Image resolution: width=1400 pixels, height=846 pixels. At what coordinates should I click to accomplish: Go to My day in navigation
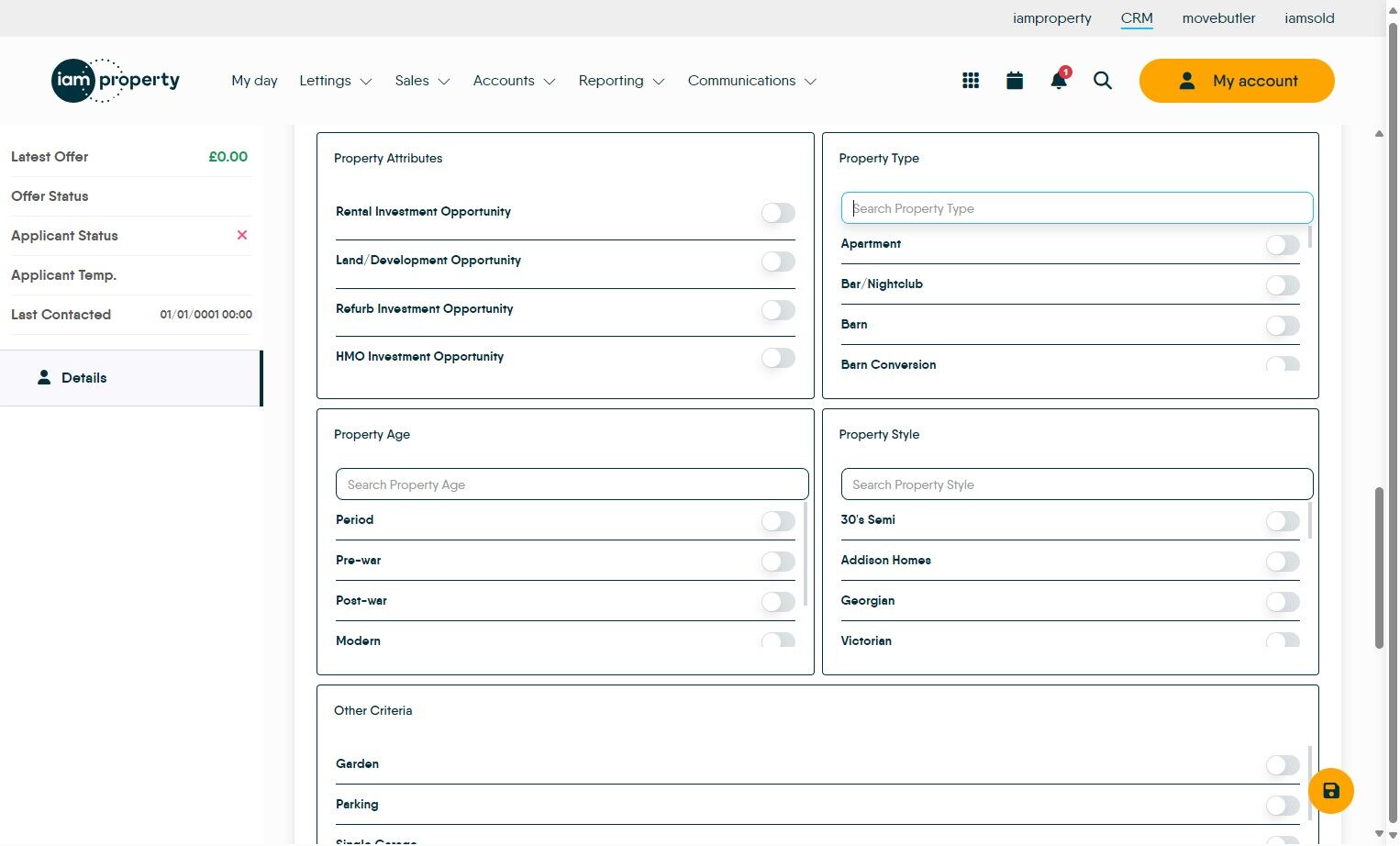coord(254,81)
